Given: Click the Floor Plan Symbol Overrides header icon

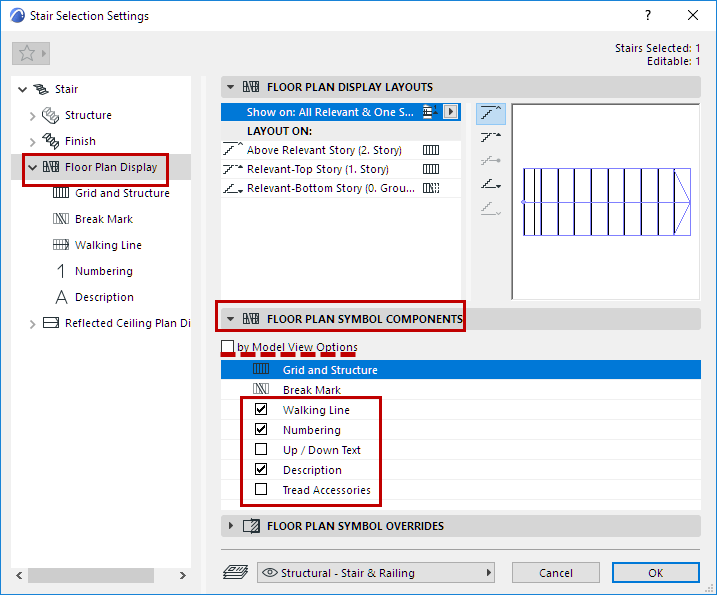Looking at the screenshot, I should (x=251, y=526).
